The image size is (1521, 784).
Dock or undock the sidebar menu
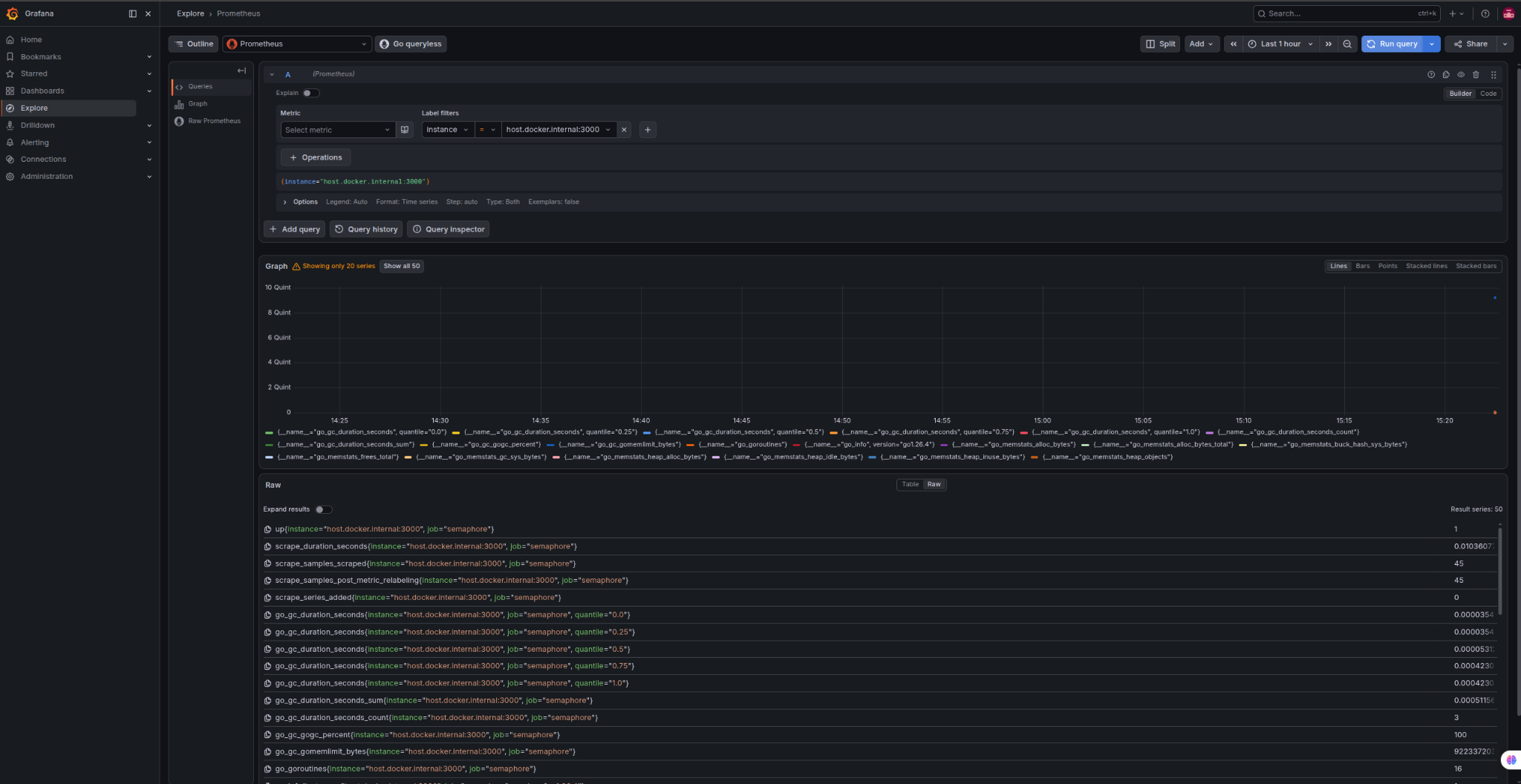pyautogui.click(x=133, y=13)
